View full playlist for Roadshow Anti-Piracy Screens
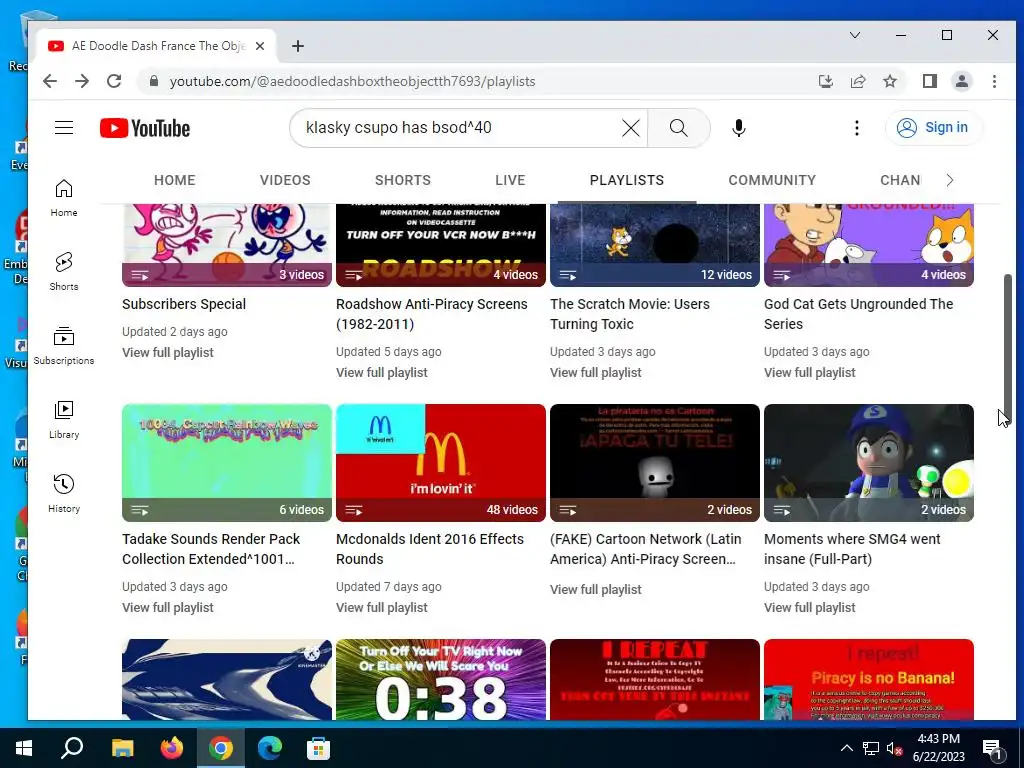The image size is (1024, 768). coord(382,373)
